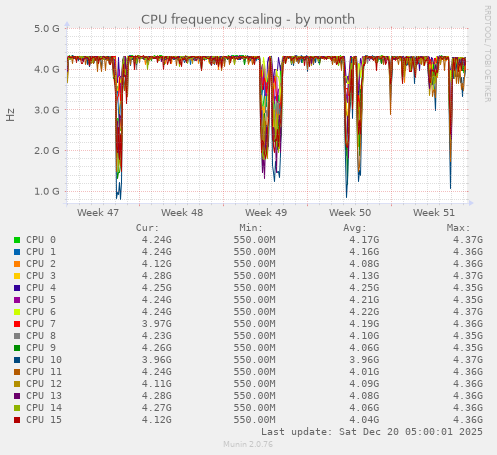Click CPU 6 average value 4.22G
This screenshot has height=455, width=497.
tap(364, 312)
